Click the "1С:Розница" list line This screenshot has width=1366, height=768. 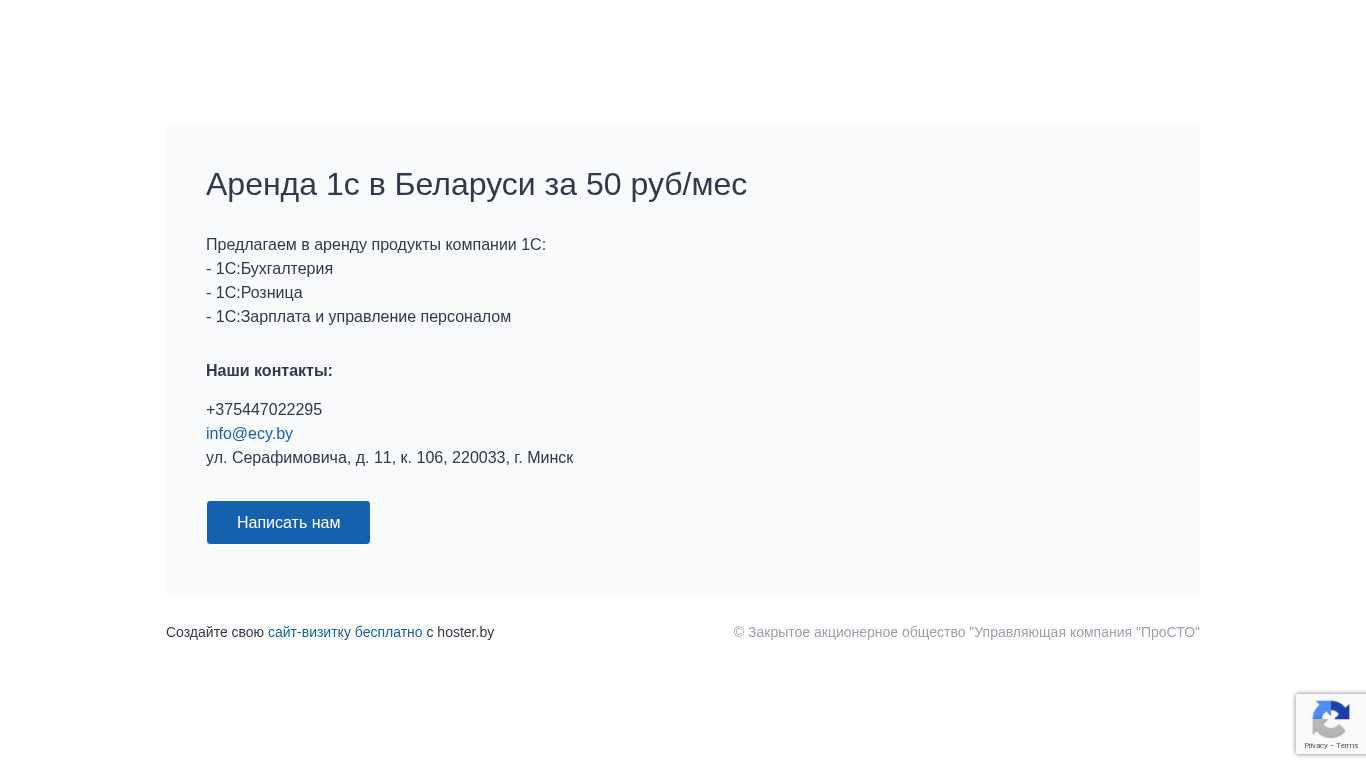[255, 293]
